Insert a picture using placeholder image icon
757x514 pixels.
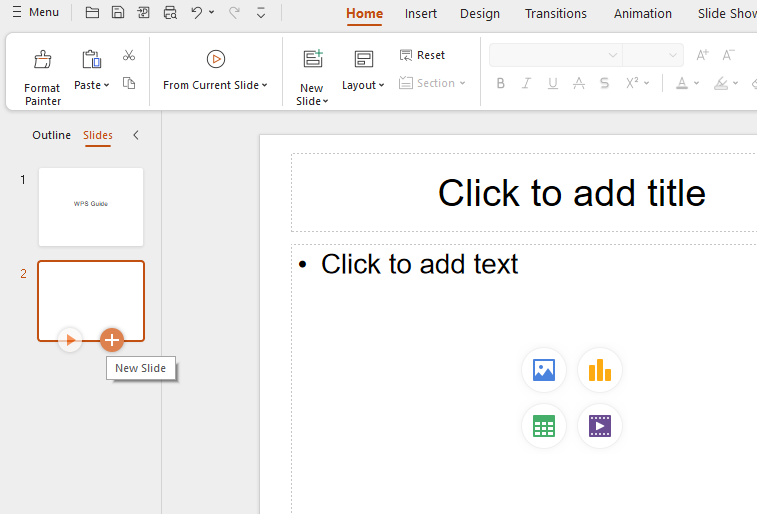pyautogui.click(x=544, y=371)
